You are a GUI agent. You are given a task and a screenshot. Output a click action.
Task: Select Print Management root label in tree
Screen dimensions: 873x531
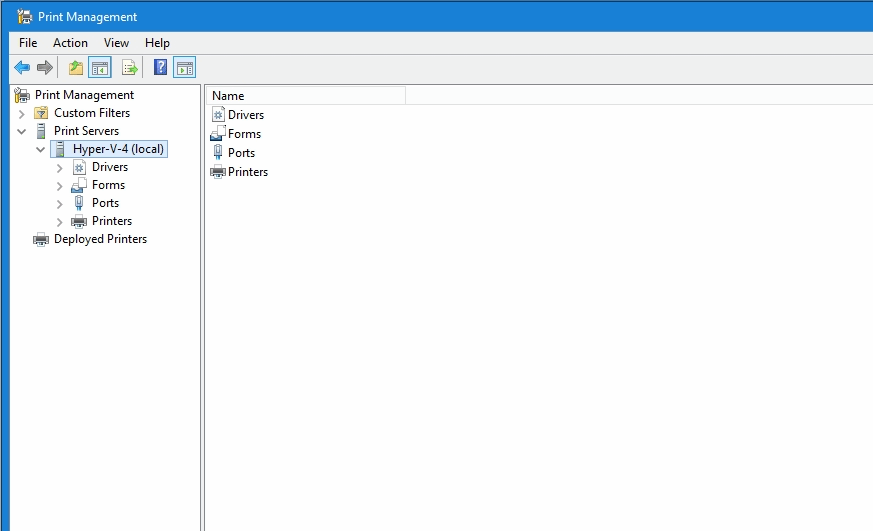(x=84, y=95)
